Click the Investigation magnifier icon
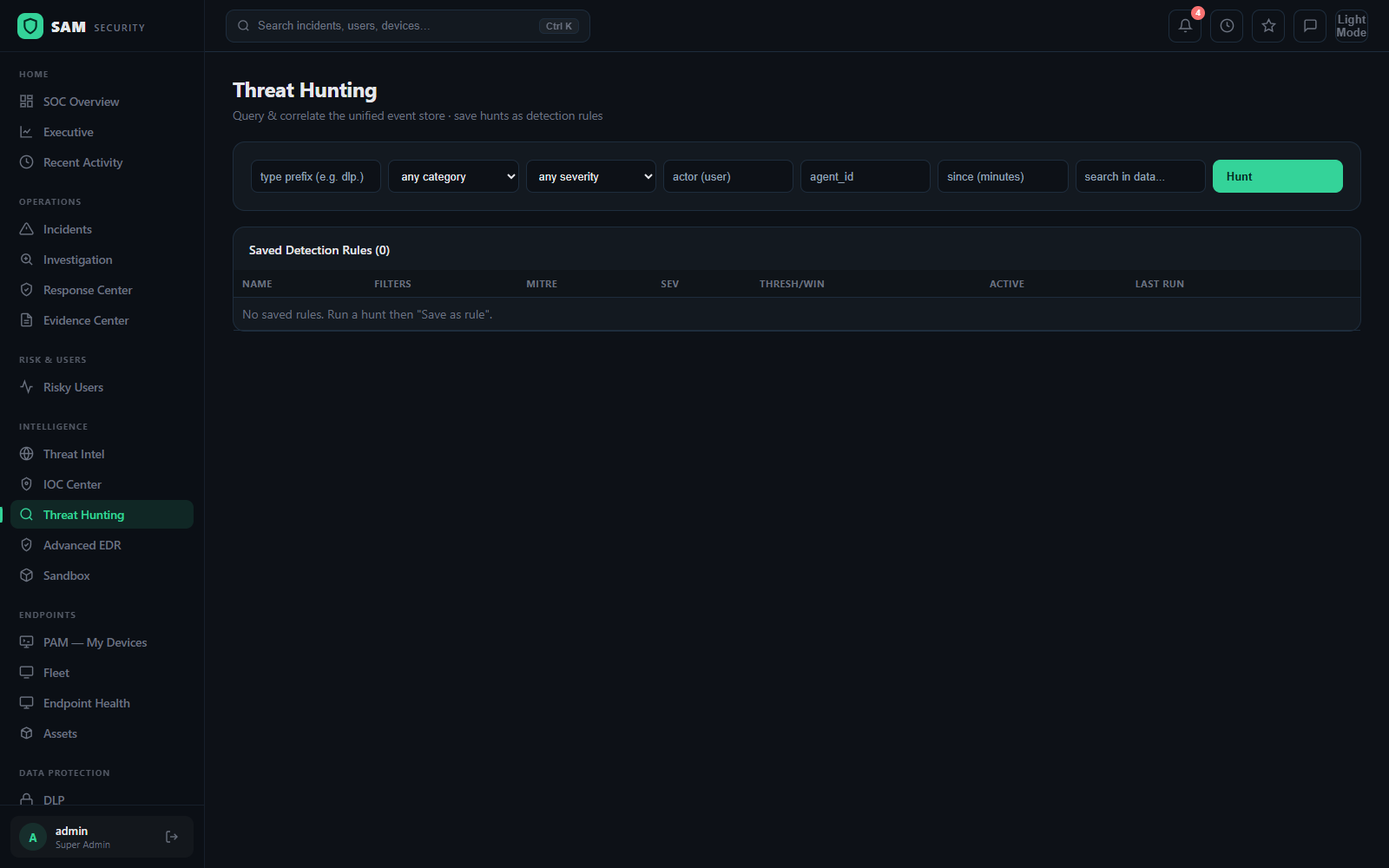The width and height of the screenshot is (1389, 868). tap(27, 260)
